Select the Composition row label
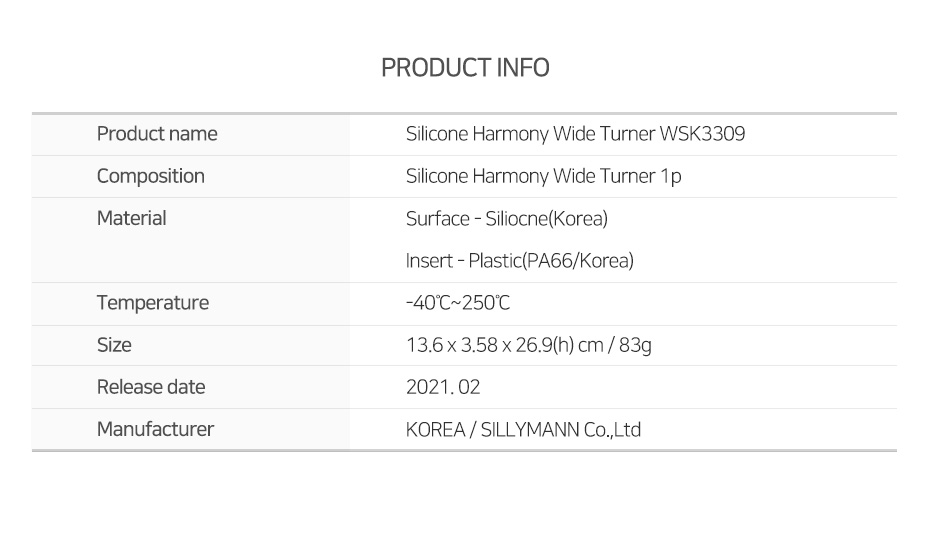The image size is (930, 538). [151, 176]
